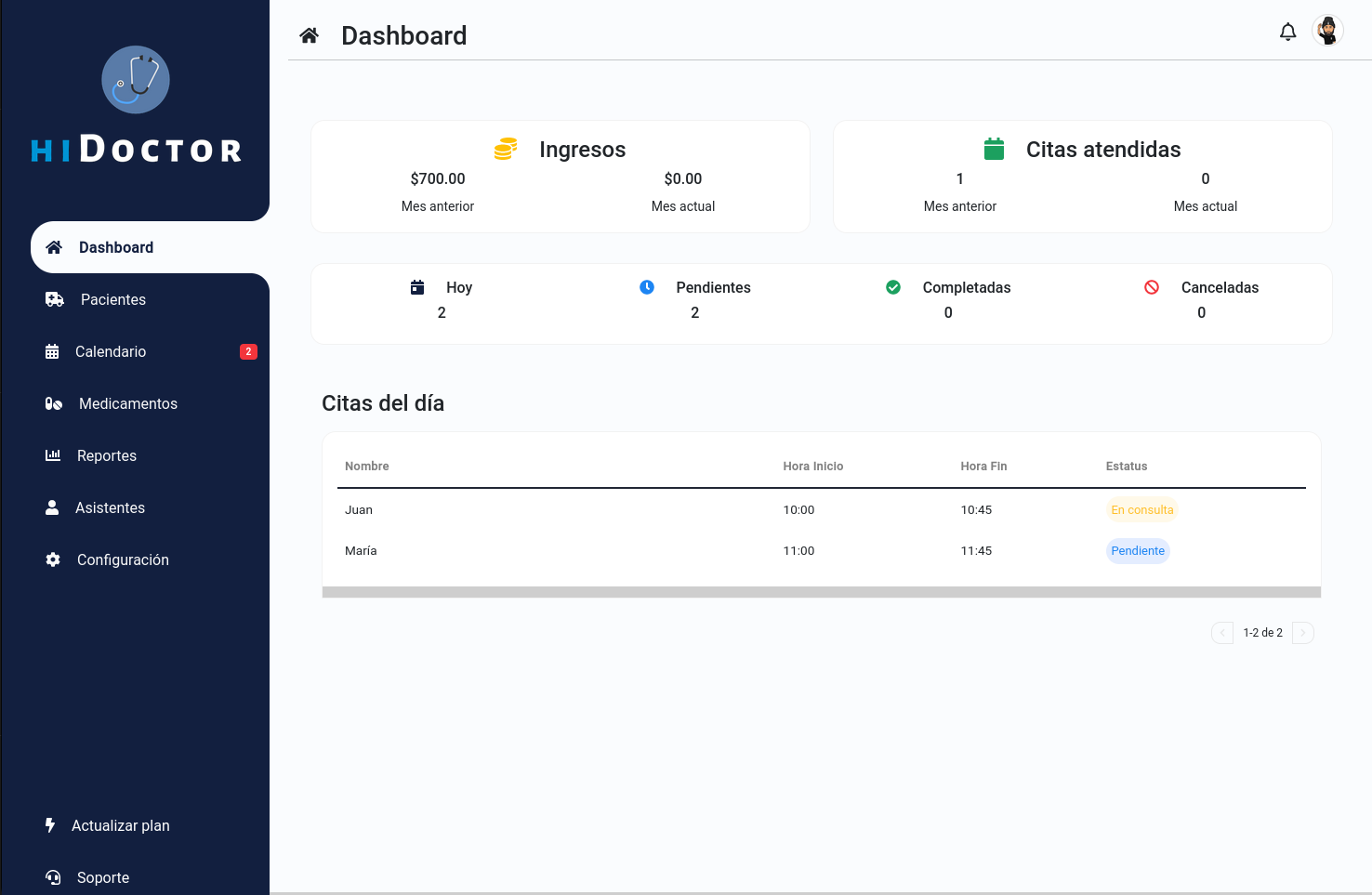Click the Ingresos coins icon
Viewport: 1372px width, 895px height.
click(506, 149)
